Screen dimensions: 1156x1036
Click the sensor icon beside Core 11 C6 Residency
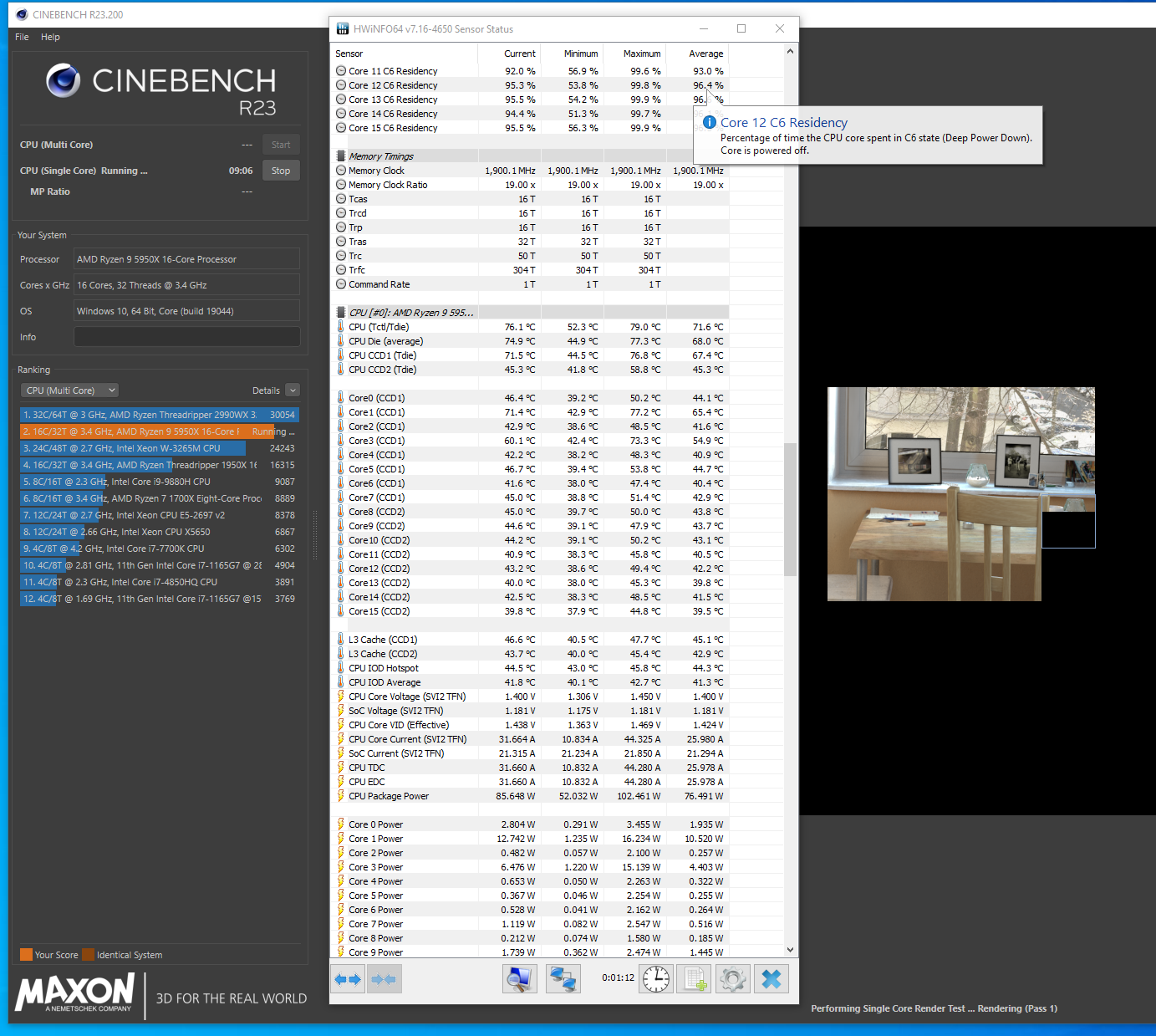coord(341,71)
